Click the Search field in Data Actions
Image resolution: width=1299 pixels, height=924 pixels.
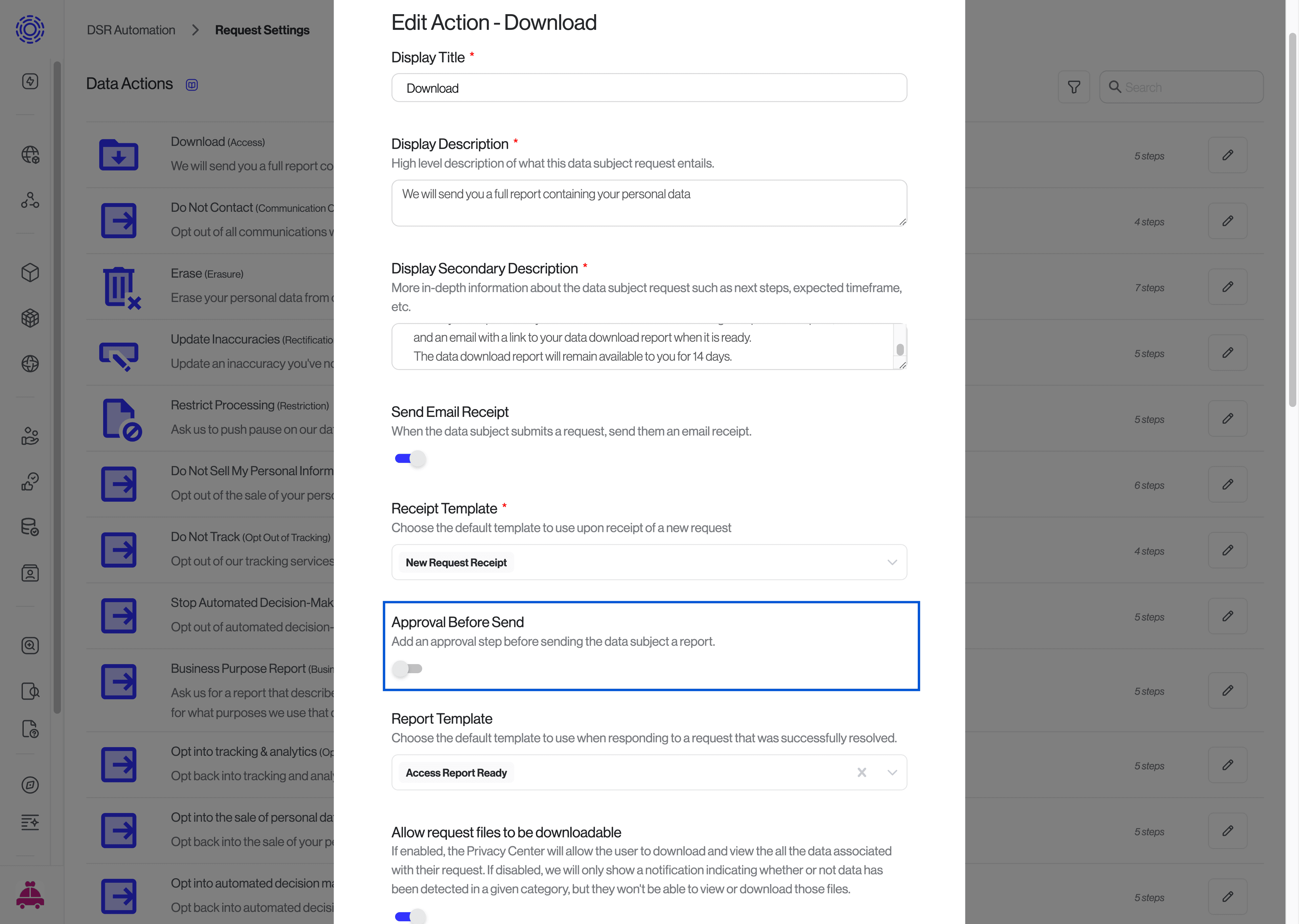click(x=1181, y=87)
